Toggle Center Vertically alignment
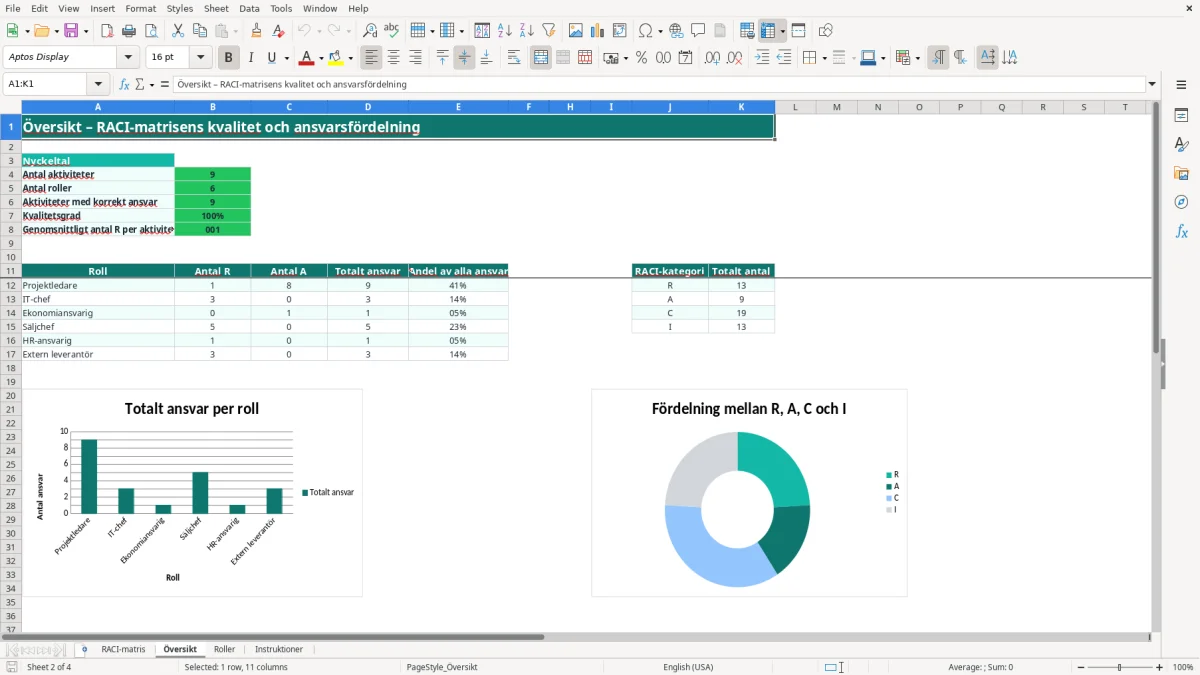 (464, 58)
